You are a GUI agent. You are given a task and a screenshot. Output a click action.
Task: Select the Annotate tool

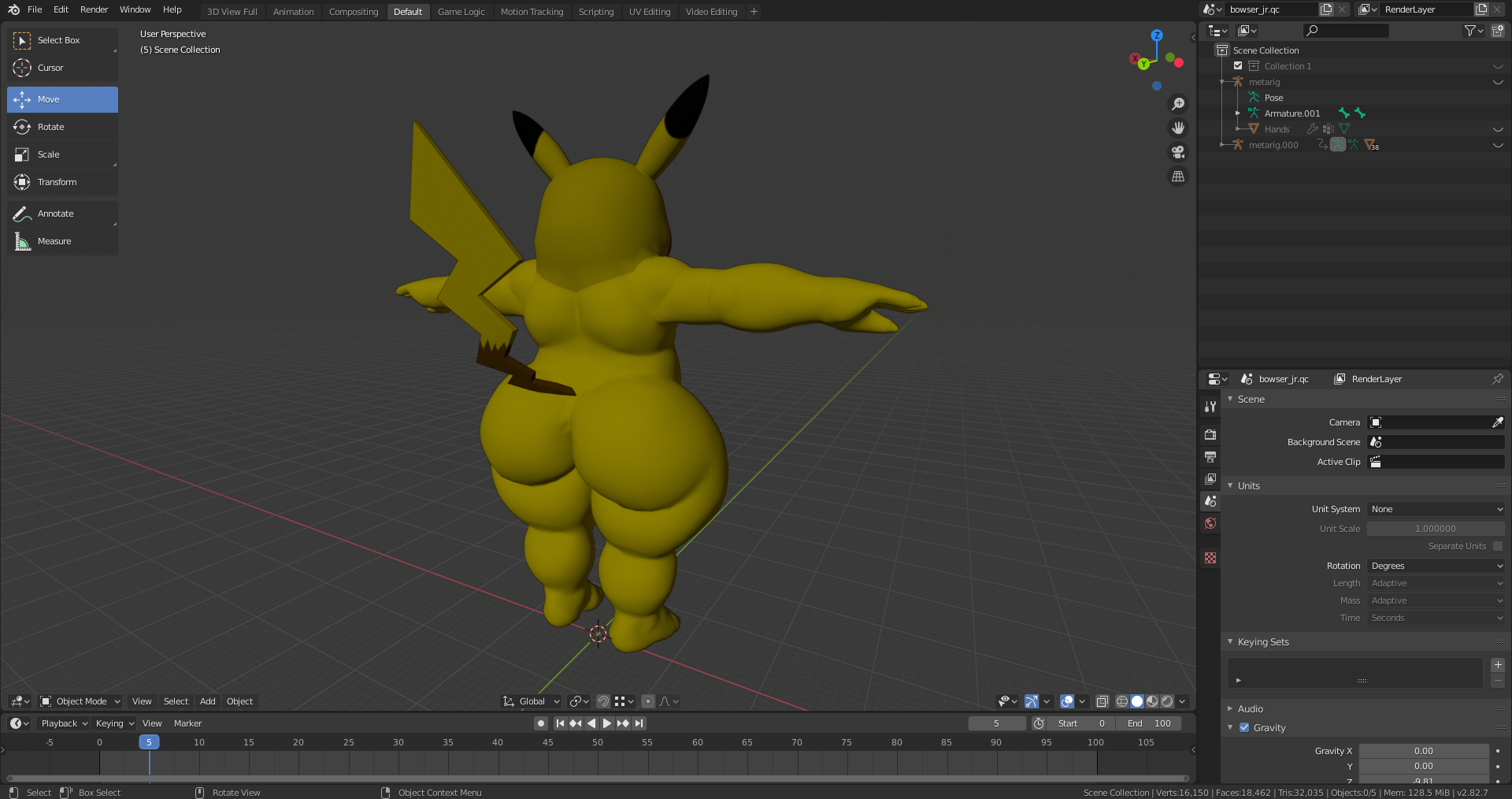tap(62, 214)
